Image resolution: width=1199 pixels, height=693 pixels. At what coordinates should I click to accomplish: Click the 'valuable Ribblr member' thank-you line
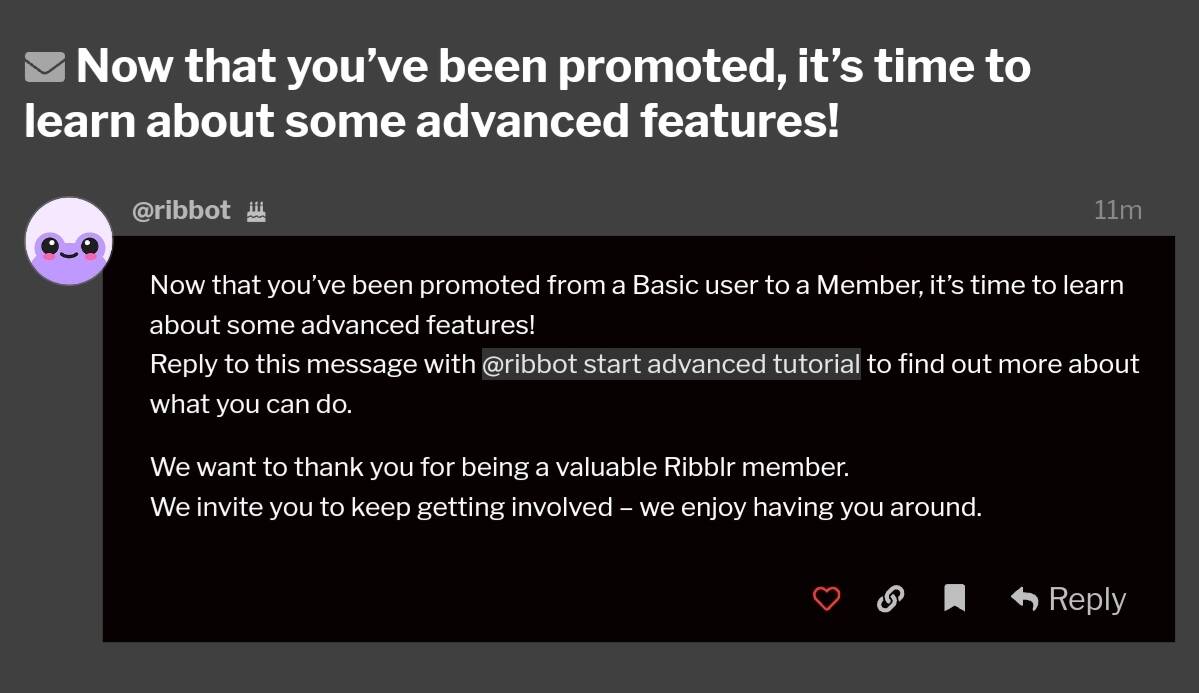499,467
